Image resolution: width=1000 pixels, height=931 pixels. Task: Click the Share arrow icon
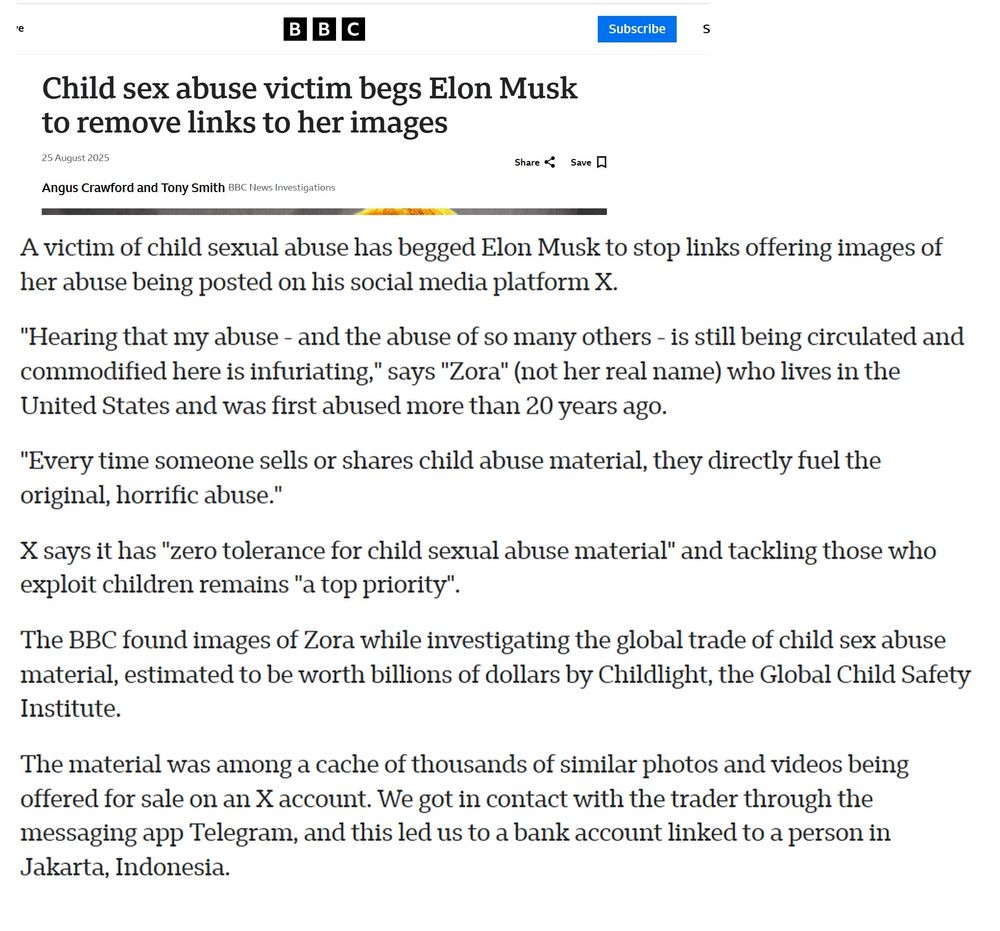550,162
